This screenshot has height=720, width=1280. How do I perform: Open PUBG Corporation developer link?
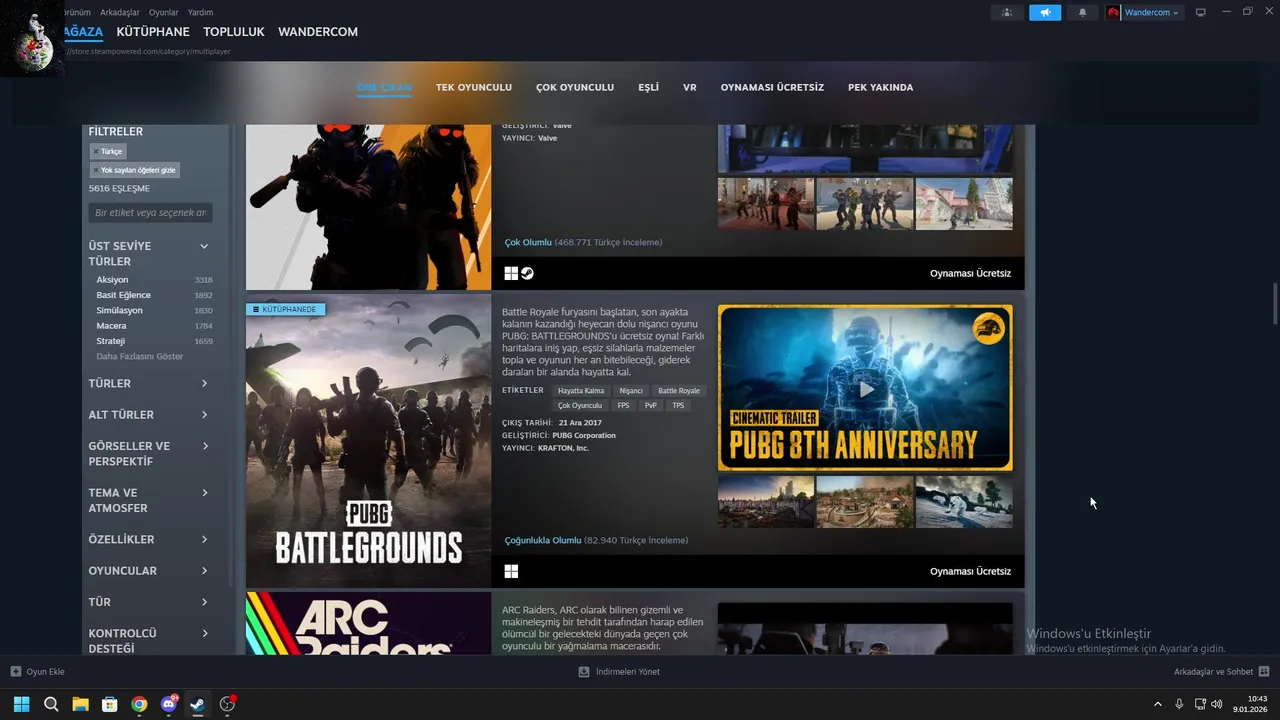[x=584, y=436]
